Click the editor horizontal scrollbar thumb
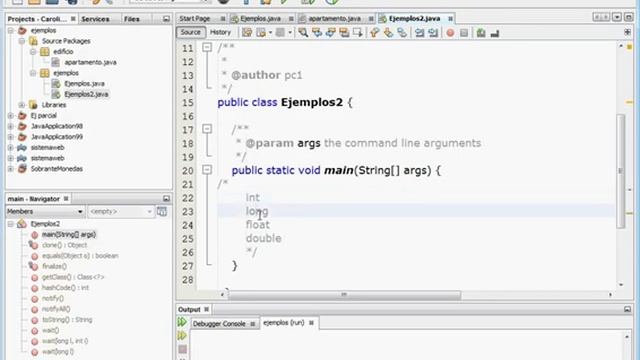The image size is (640, 360). tap(344, 295)
